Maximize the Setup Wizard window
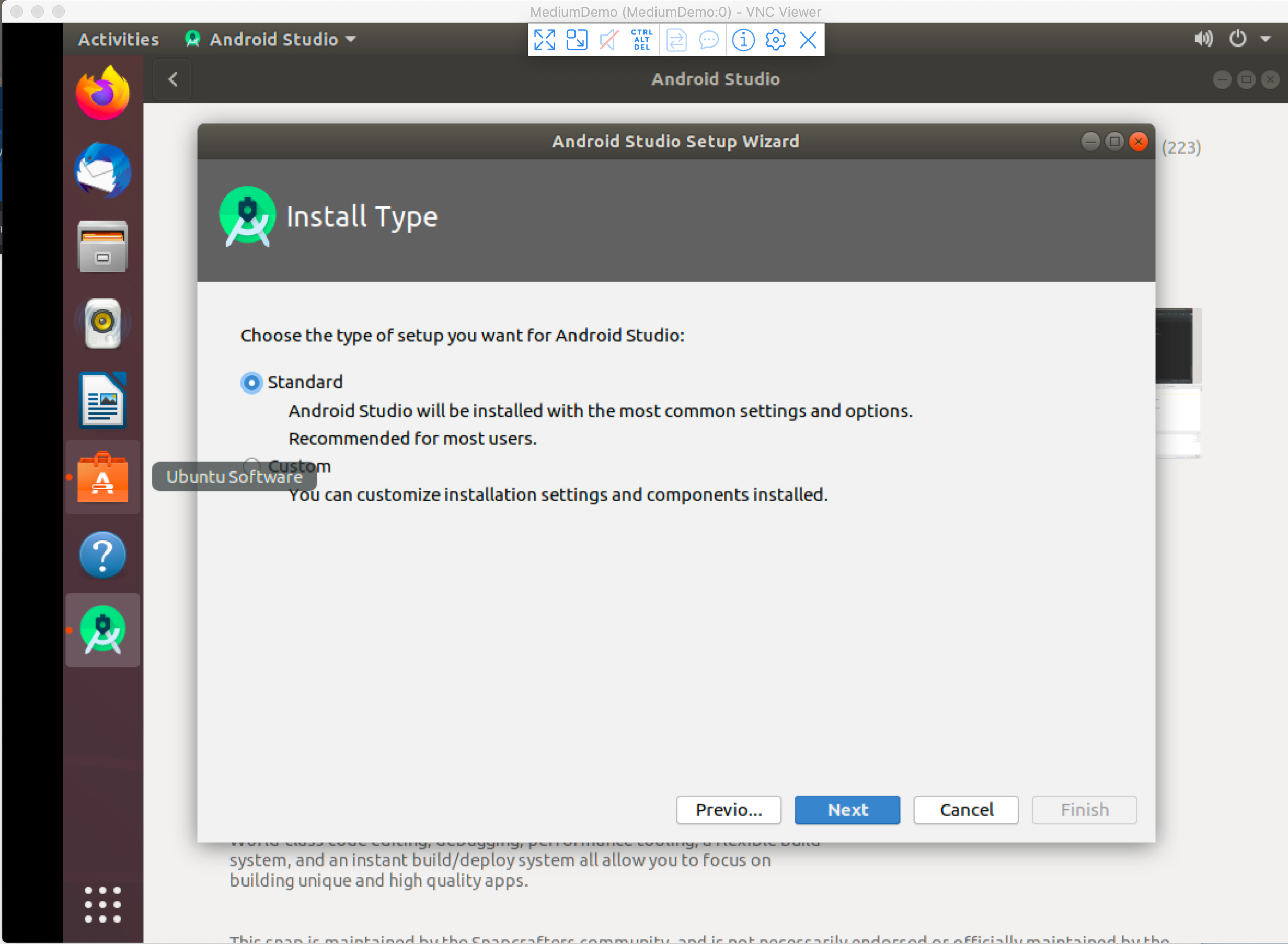The width and height of the screenshot is (1288, 944). (x=1114, y=141)
